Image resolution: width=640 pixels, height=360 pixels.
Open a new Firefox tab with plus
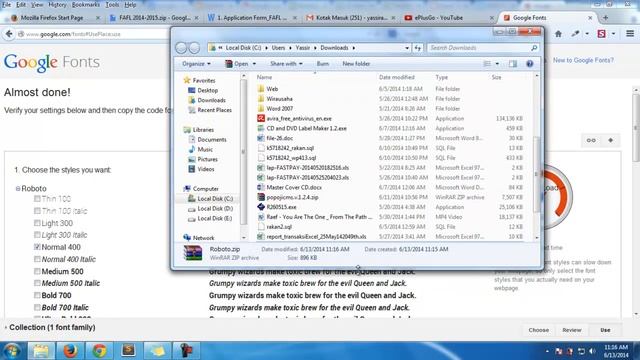pyautogui.click(x=605, y=18)
